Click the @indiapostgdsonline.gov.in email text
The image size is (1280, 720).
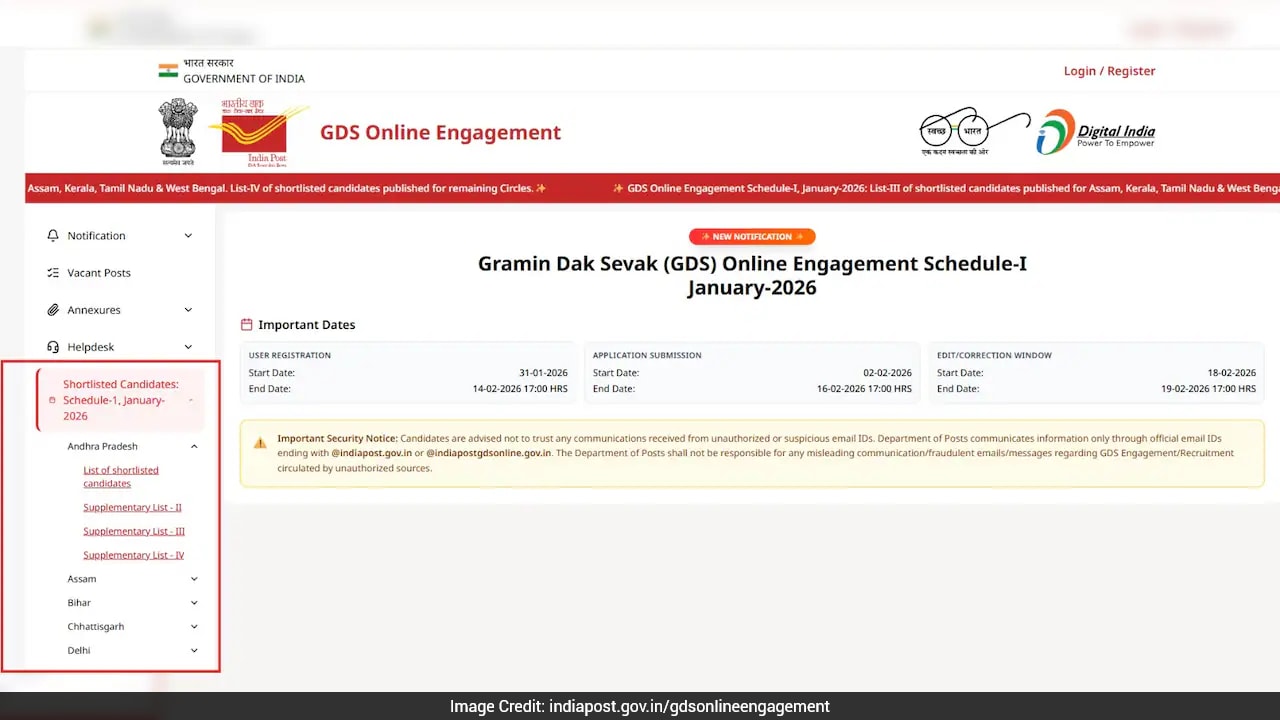pos(488,453)
